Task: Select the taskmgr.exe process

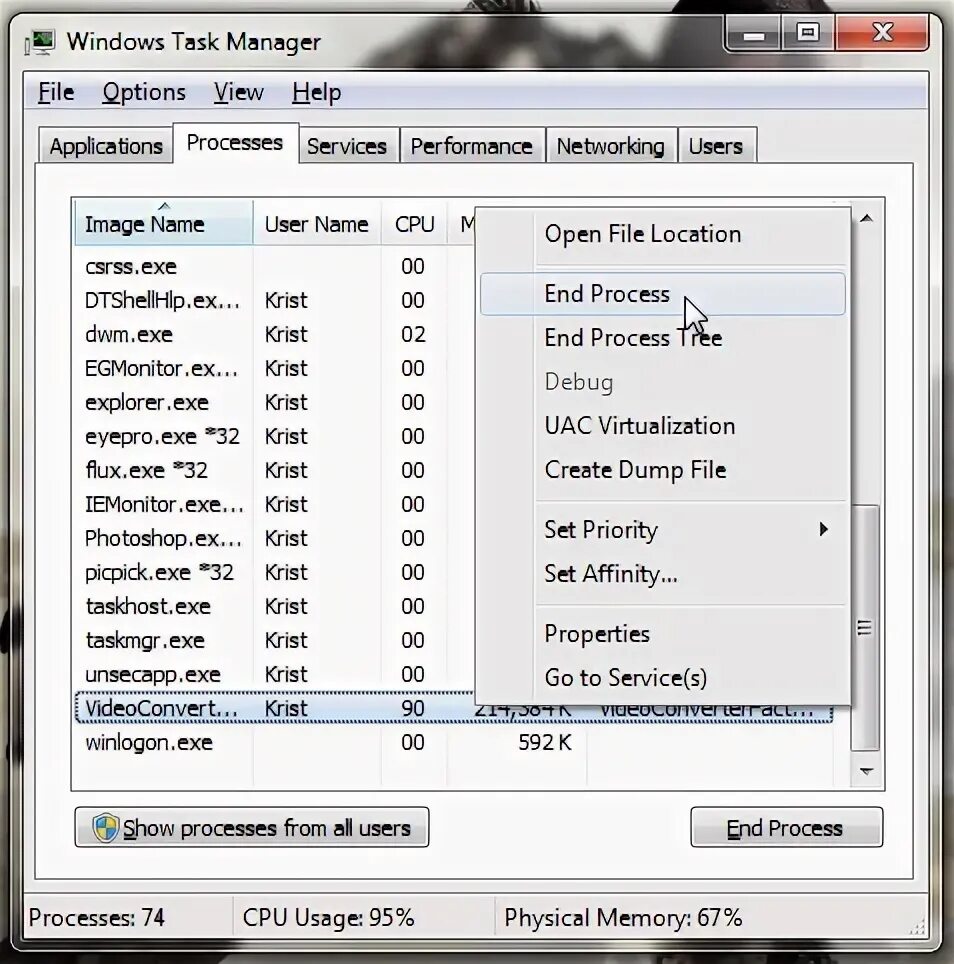Action: [274, 641]
